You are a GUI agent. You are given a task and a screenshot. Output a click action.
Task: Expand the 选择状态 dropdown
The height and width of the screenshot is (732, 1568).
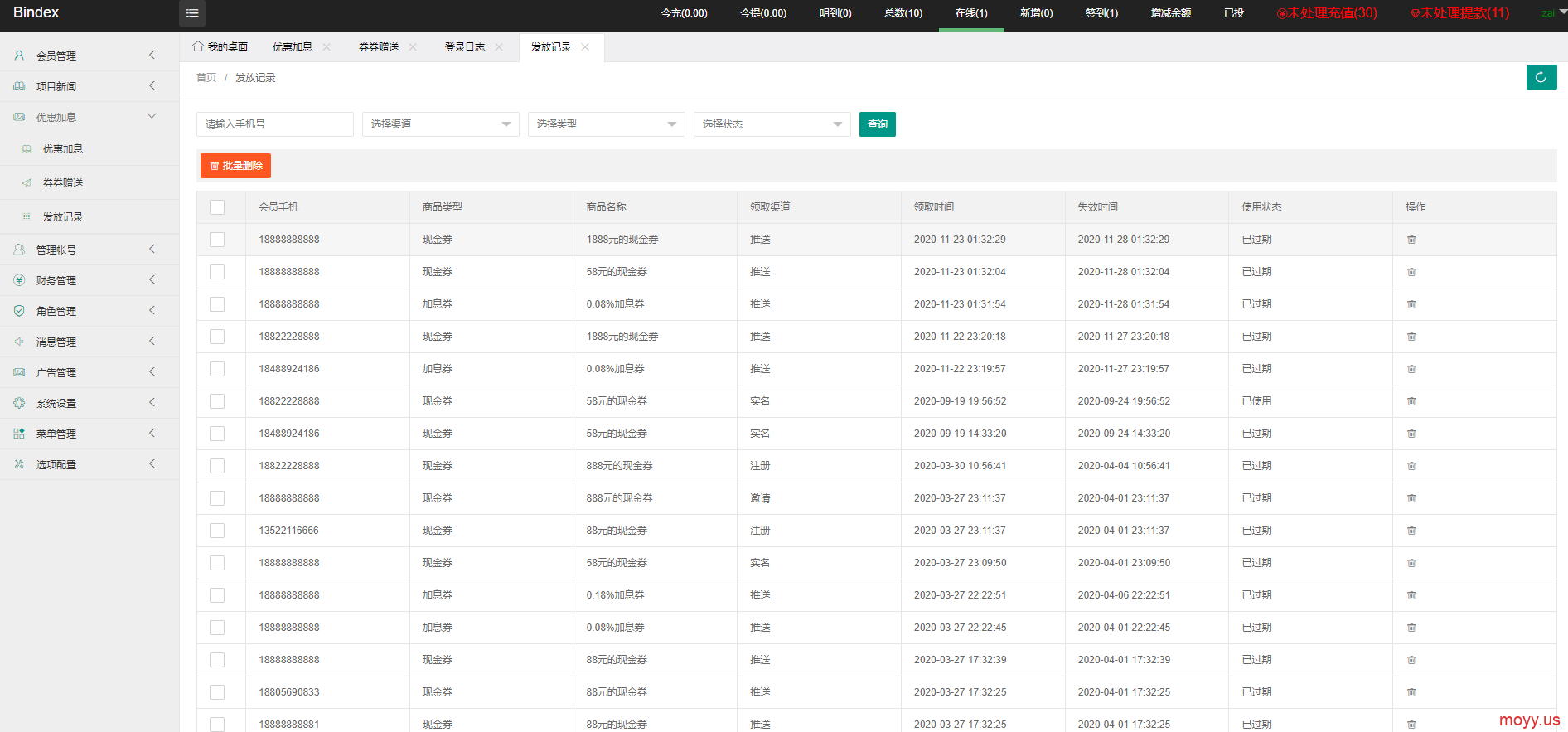pos(772,124)
